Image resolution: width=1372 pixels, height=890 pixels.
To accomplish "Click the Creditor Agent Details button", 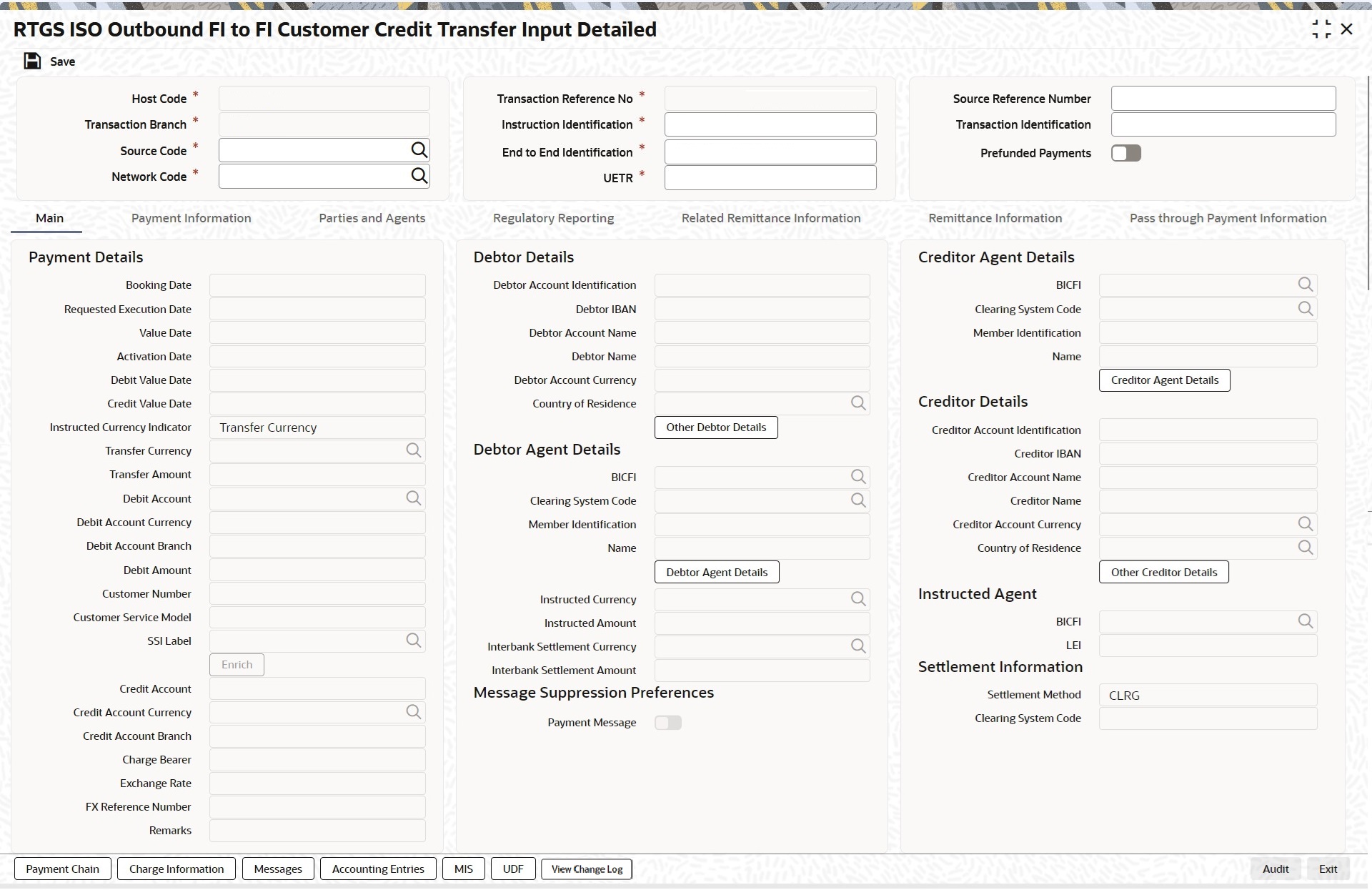I will 1164,380.
